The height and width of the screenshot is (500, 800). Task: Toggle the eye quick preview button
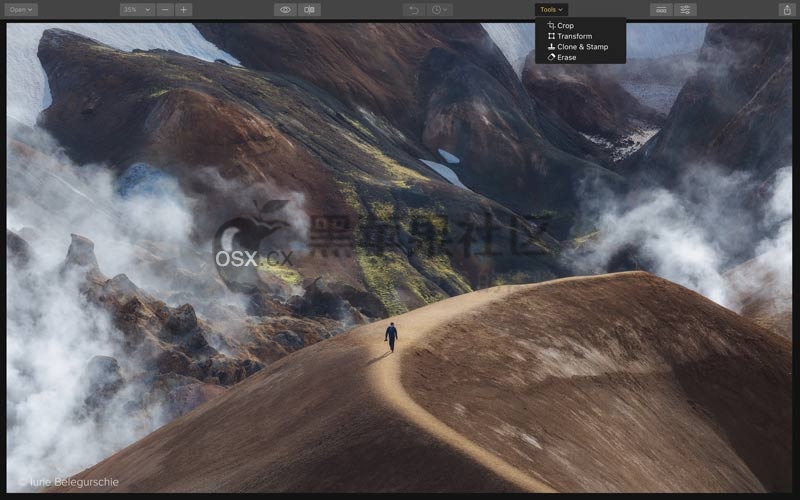[x=285, y=10]
